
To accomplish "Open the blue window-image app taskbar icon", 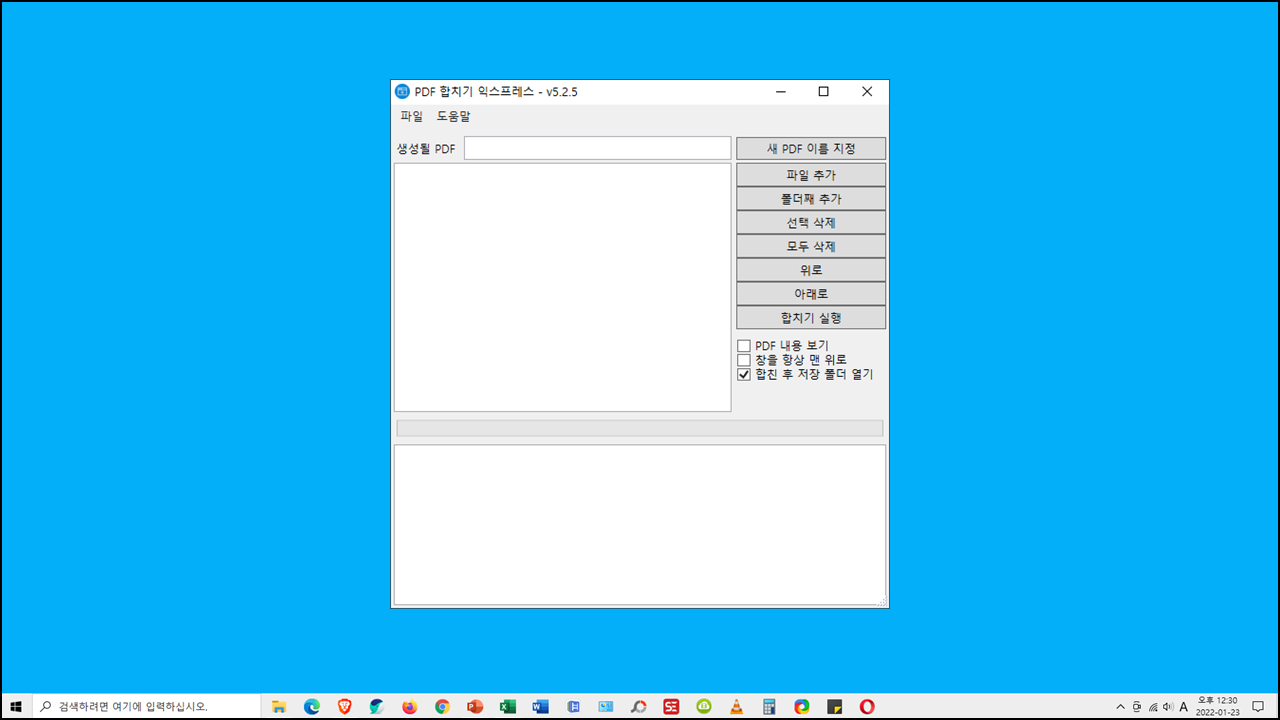I will tap(606, 707).
